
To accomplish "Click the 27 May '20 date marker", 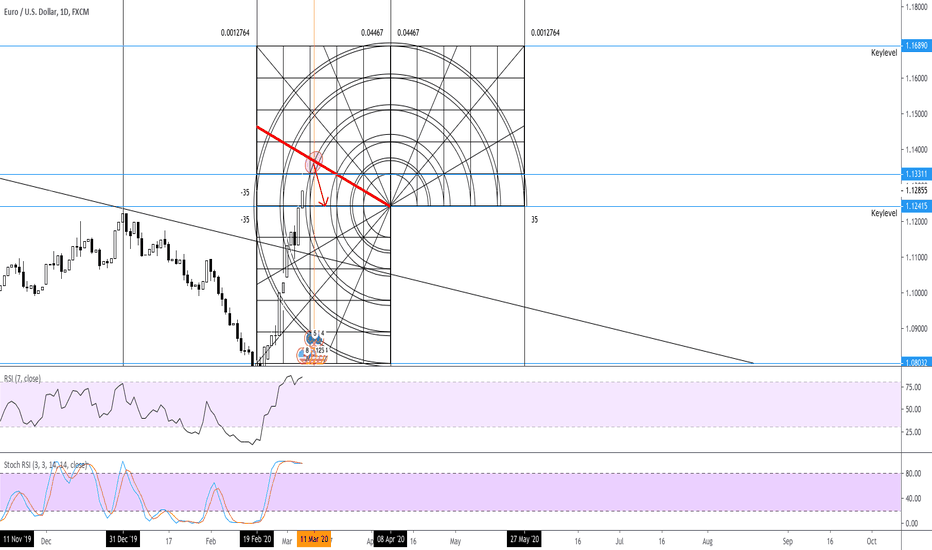I will tap(524, 539).
